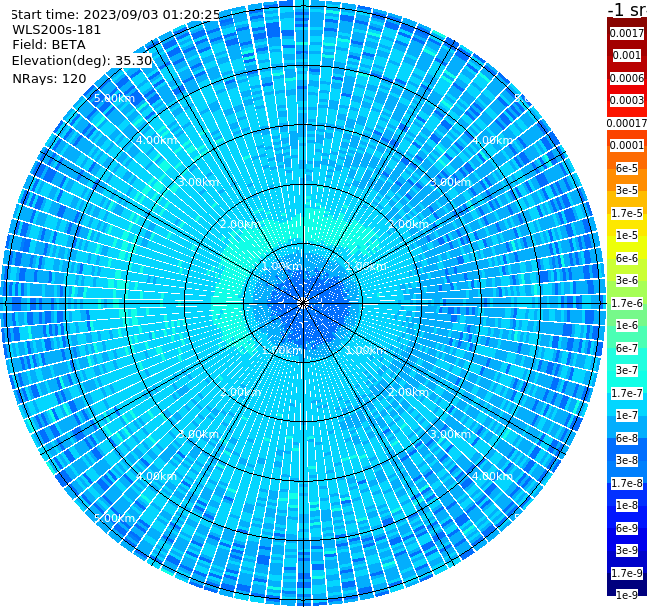Click the Elevation(deg): 35.30 label
Image resolution: width=647 pixels, height=607 pixels.
[x=82, y=61]
